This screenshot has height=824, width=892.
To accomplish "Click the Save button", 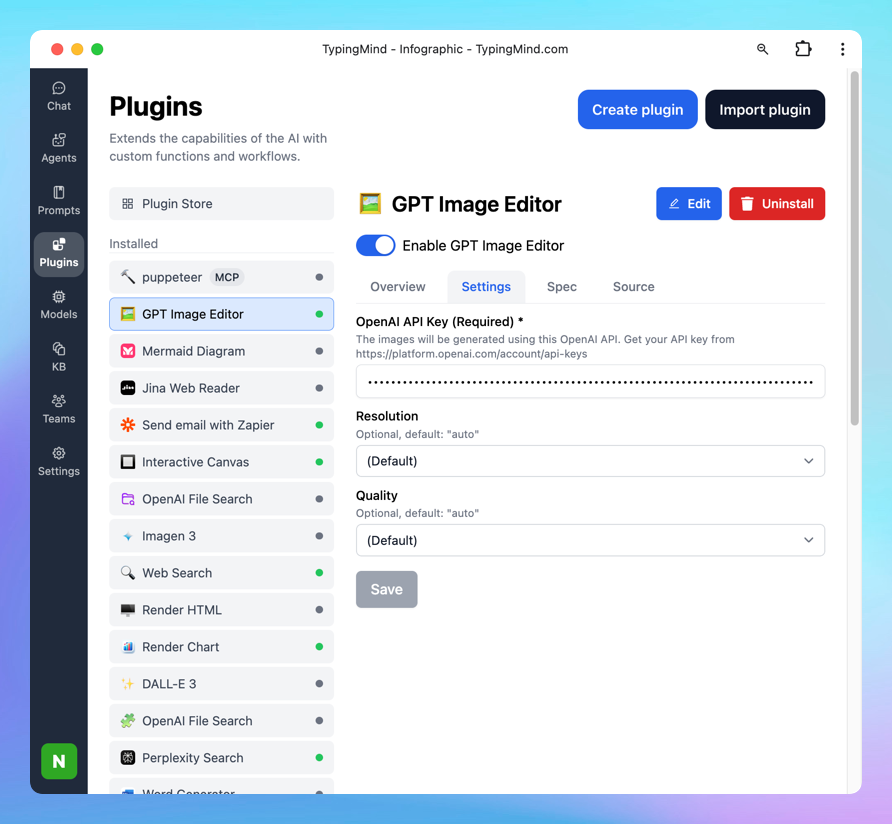I will coord(386,589).
